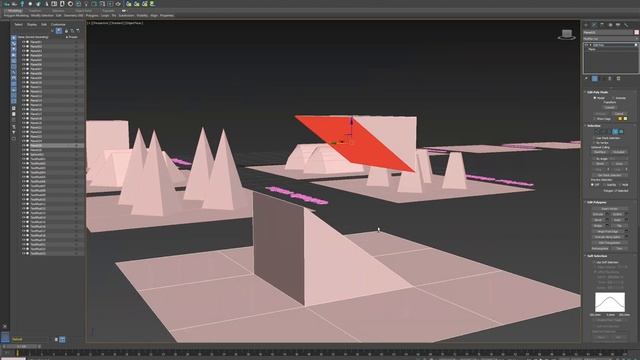Open Scene Explorer Display menu
The image size is (640, 360).
tap(32, 24)
